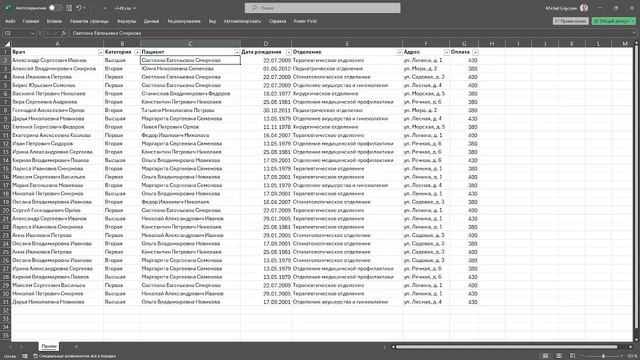
Task: Open the Разметка страницы tab
Action: tap(89, 21)
